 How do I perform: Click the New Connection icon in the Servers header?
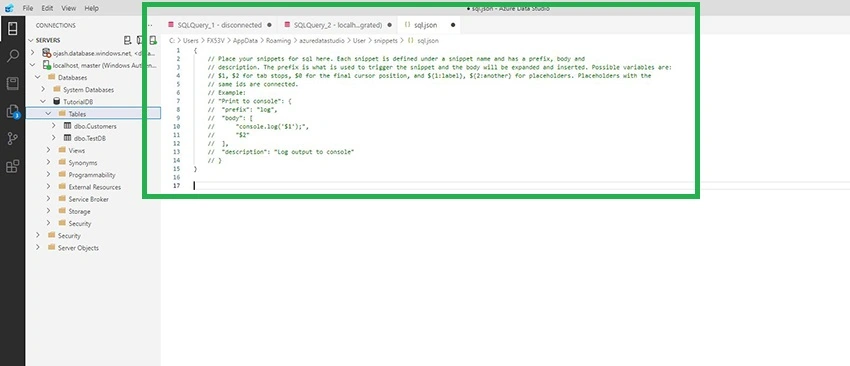128,40
